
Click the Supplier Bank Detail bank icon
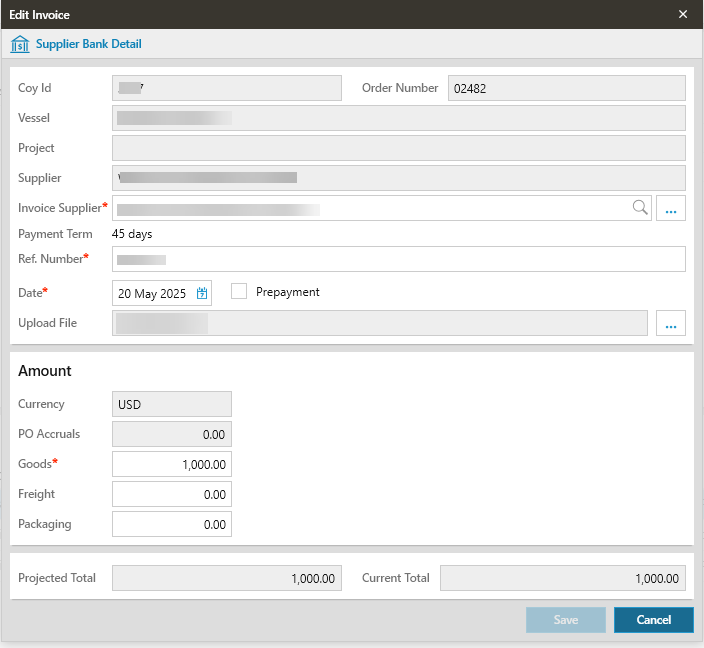coord(20,44)
